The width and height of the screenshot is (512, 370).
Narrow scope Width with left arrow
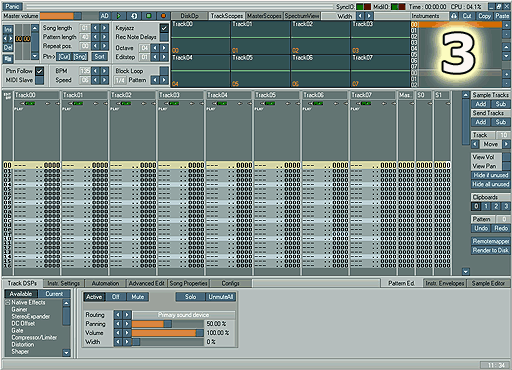click(x=360, y=16)
